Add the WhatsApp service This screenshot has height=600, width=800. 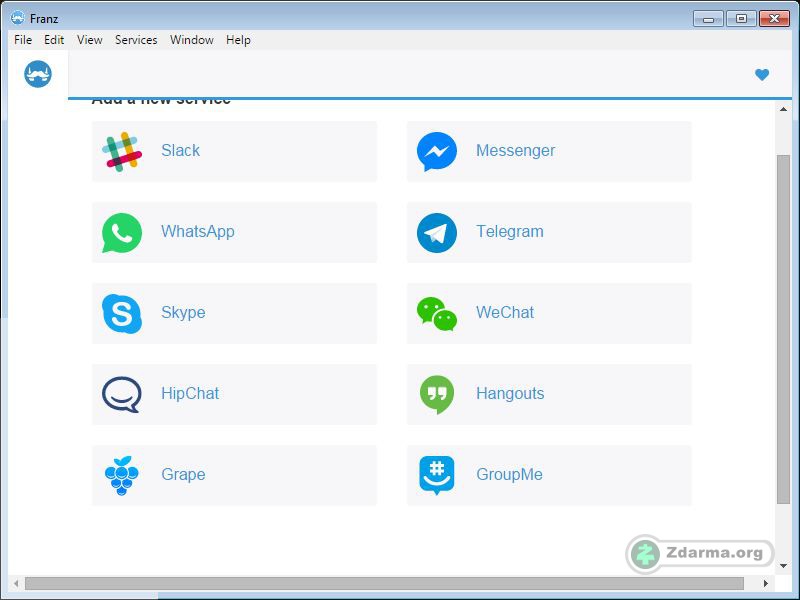pos(234,232)
